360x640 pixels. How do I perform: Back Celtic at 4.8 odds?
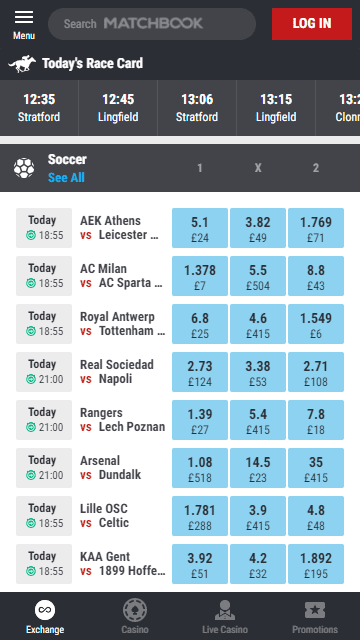pos(316,516)
